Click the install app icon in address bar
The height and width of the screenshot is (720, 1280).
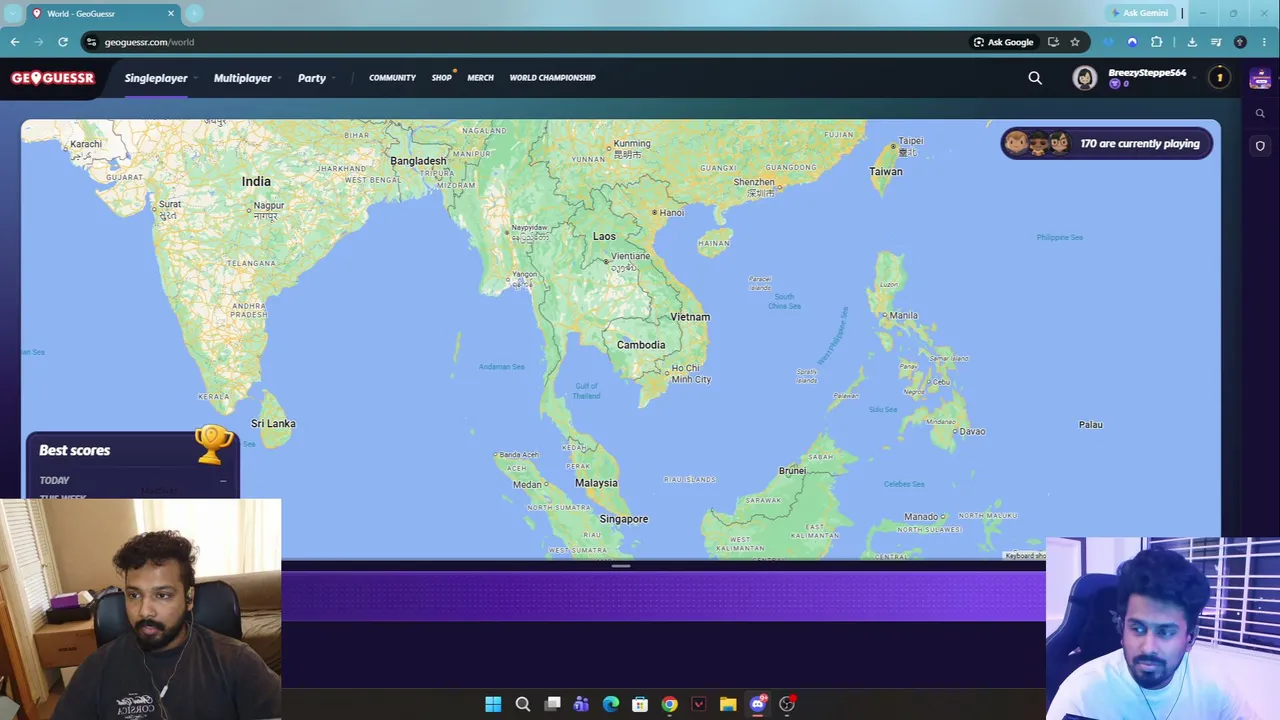pyautogui.click(x=1053, y=42)
